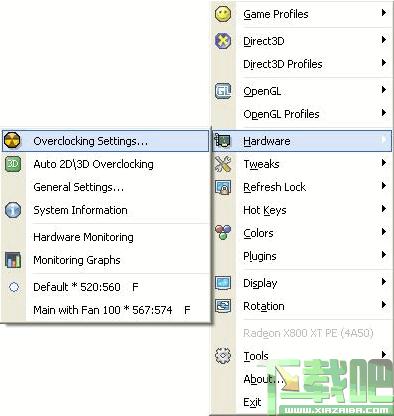Click the Rotation screen icon

point(223,306)
